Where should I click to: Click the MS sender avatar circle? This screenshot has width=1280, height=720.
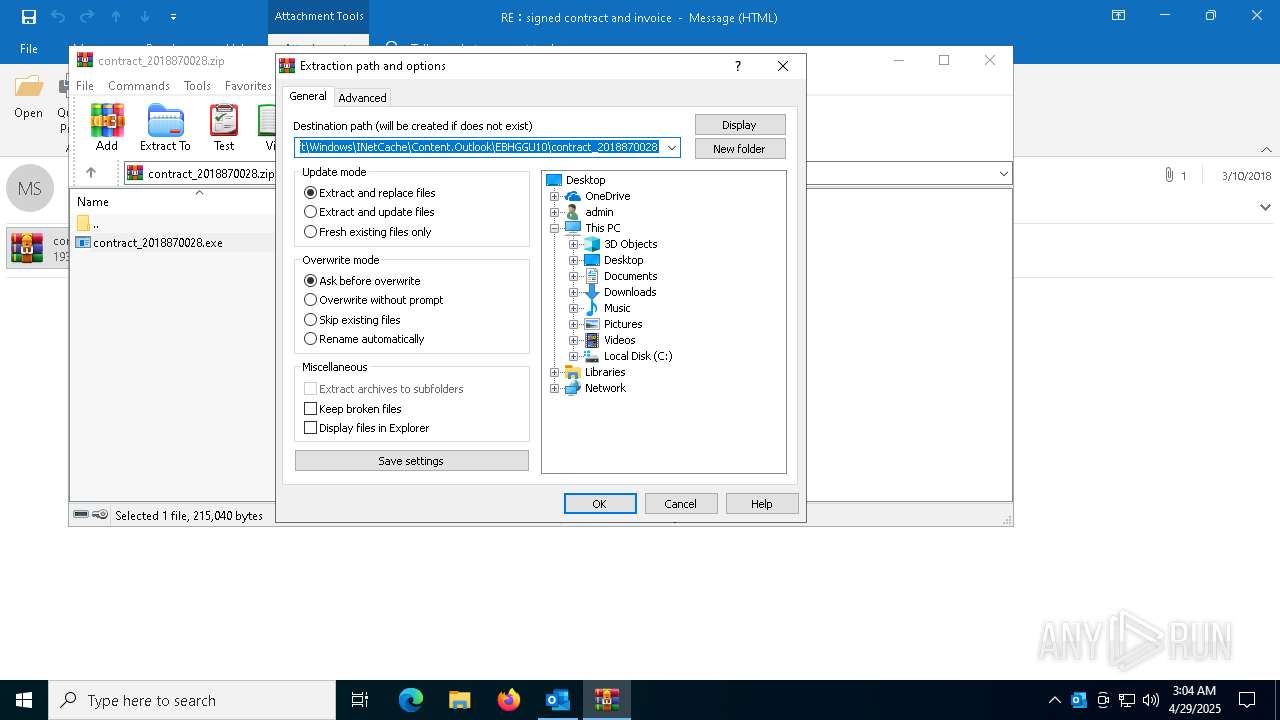coord(30,188)
